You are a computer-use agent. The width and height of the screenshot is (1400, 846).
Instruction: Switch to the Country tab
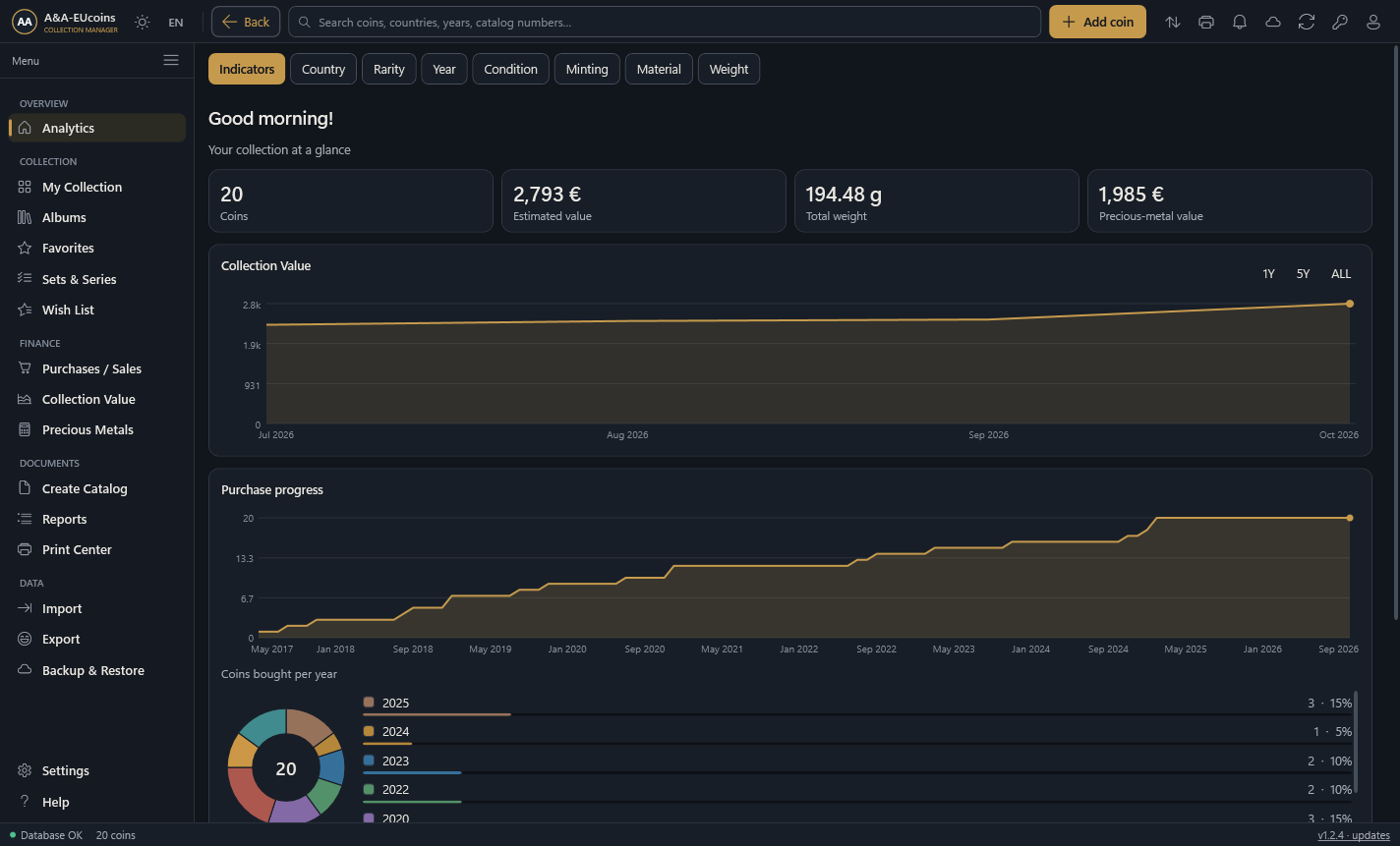click(323, 69)
